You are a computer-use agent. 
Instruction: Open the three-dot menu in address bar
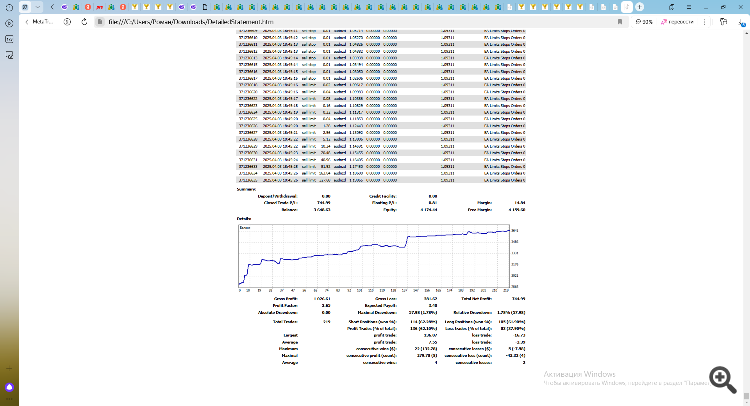coord(705,22)
